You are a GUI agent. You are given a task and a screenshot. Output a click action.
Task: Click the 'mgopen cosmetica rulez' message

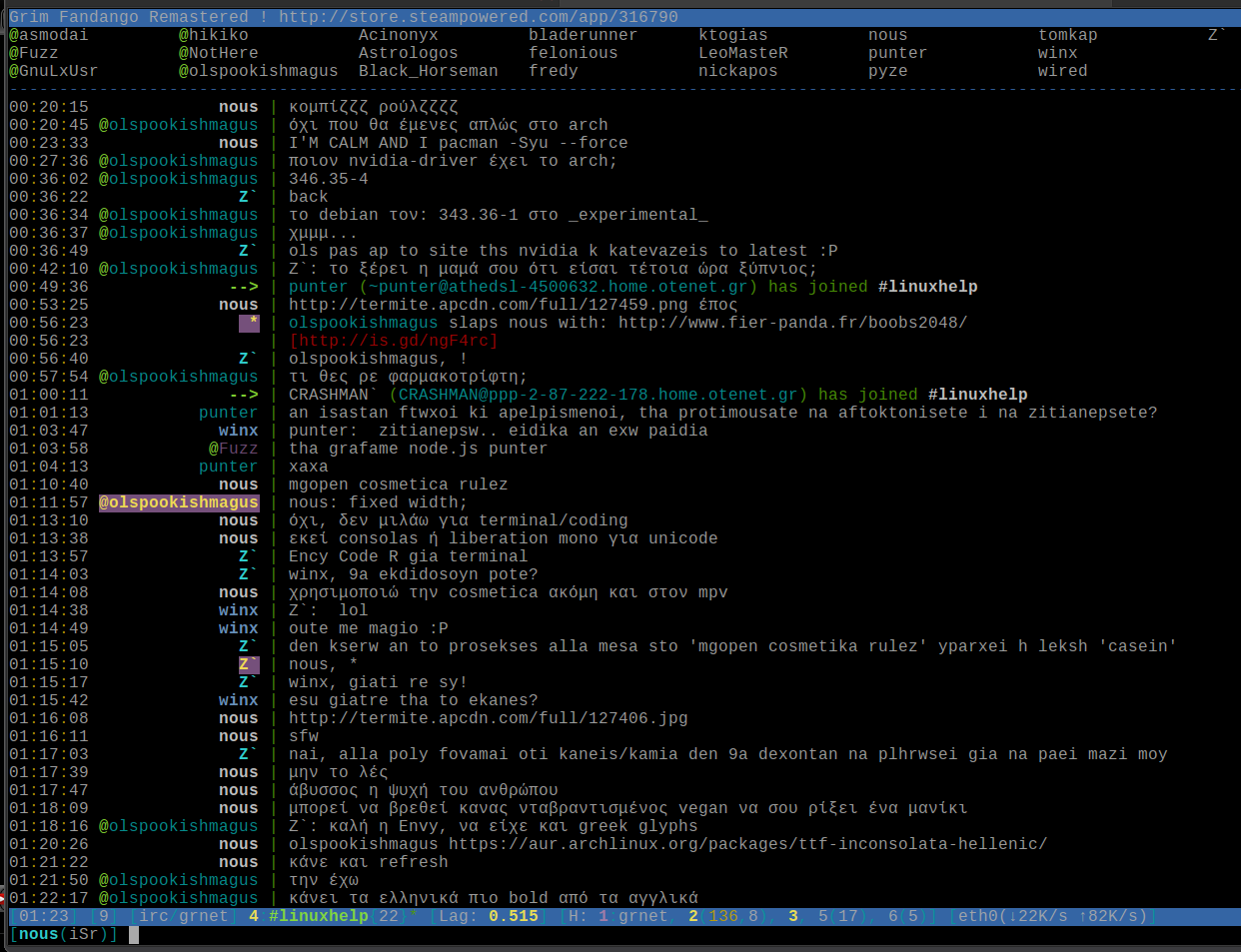tap(399, 484)
